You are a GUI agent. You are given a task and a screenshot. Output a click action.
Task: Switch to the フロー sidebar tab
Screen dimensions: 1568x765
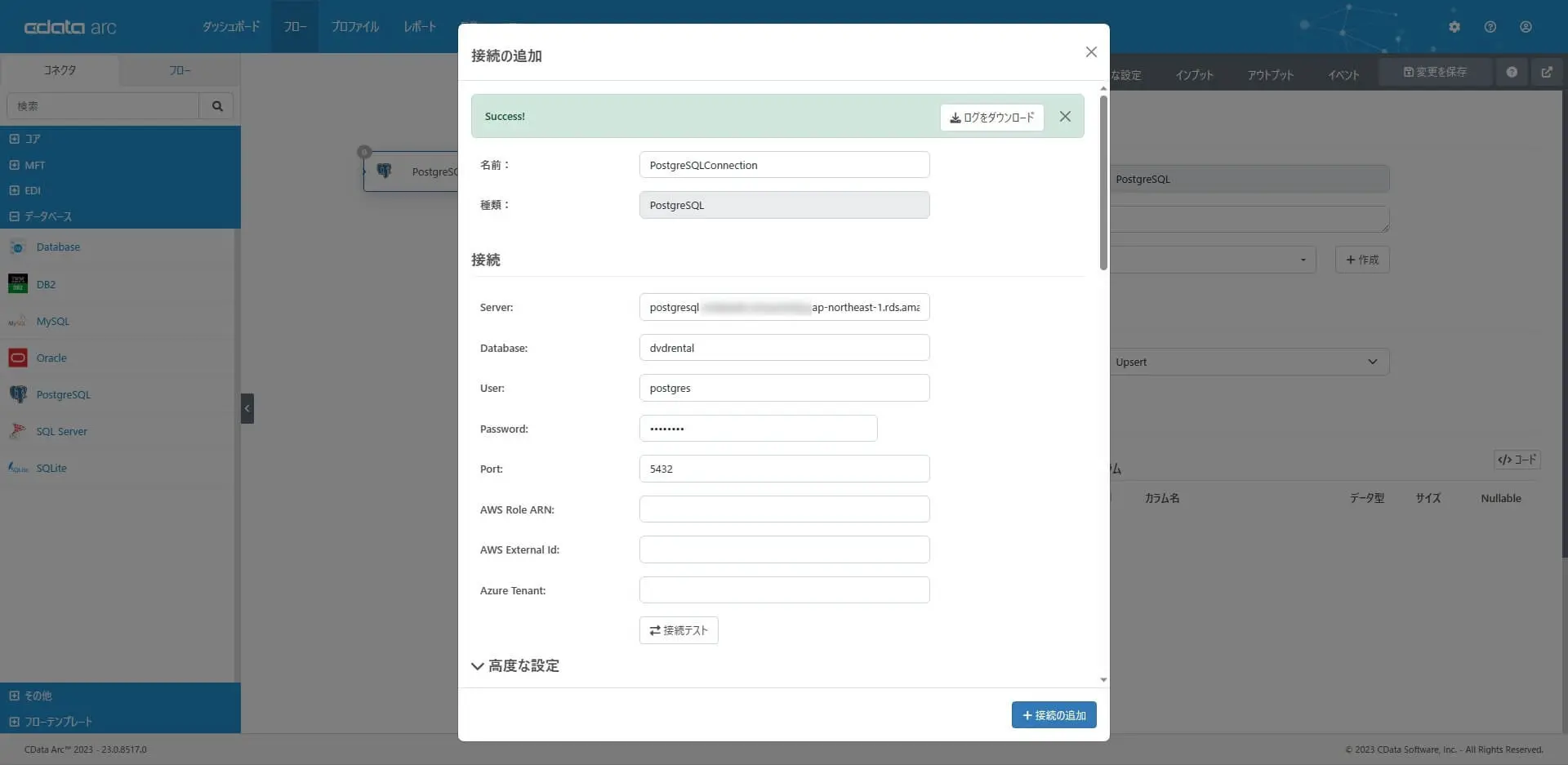(x=180, y=70)
